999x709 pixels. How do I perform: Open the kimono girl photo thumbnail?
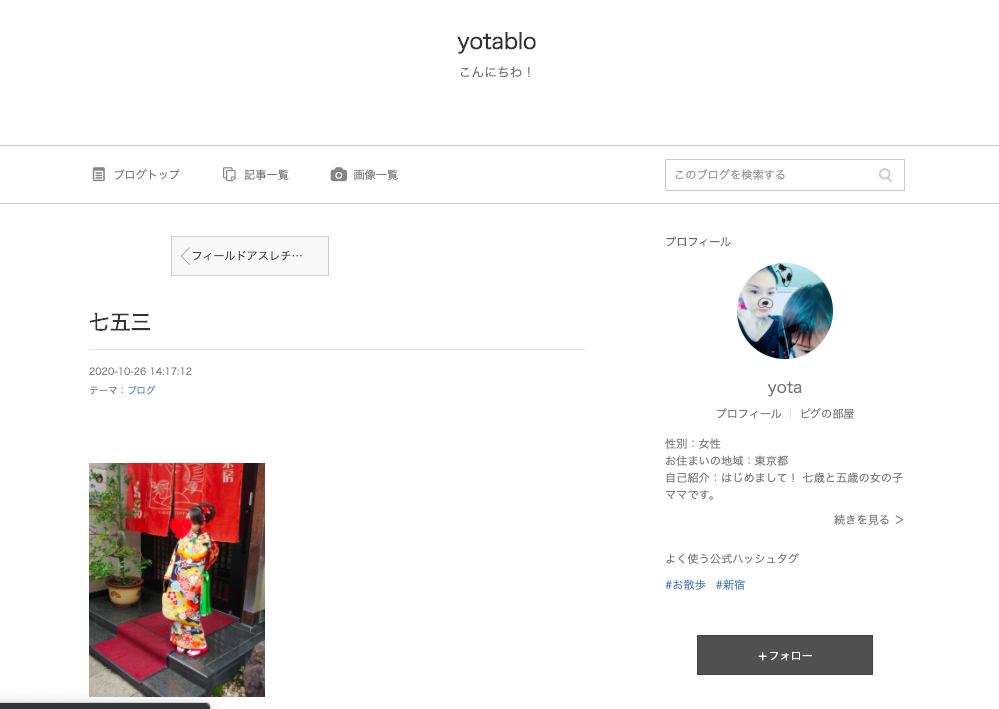[x=176, y=580]
